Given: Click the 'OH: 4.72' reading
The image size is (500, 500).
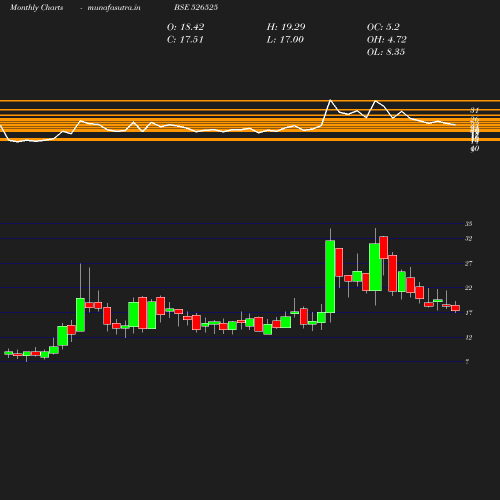Looking at the screenshot, I should click(x=386, y=39).
